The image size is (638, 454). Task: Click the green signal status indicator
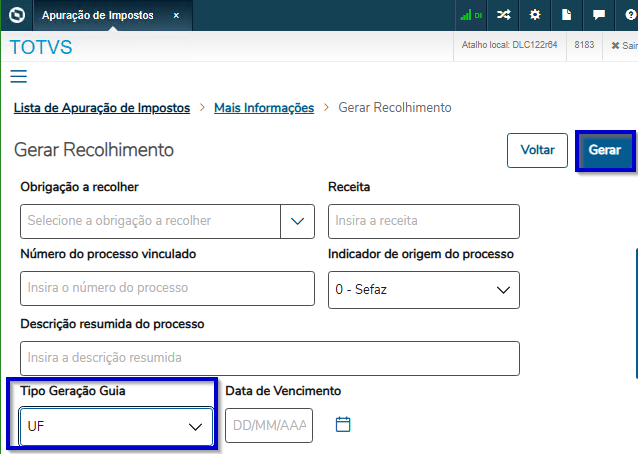pyautogui.click(x=471, y=15)
